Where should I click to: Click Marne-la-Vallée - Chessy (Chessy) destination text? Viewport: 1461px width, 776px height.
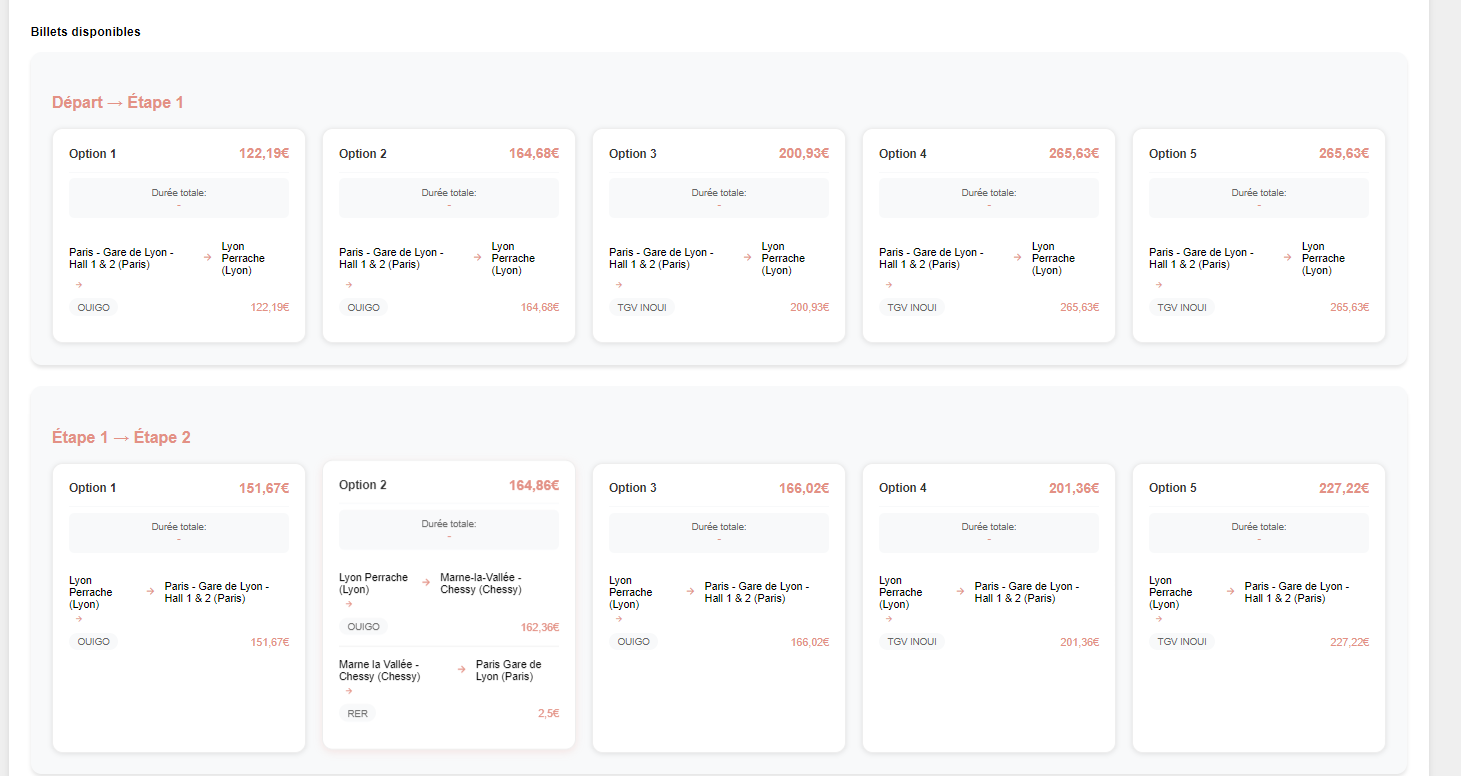click(481, 584)
